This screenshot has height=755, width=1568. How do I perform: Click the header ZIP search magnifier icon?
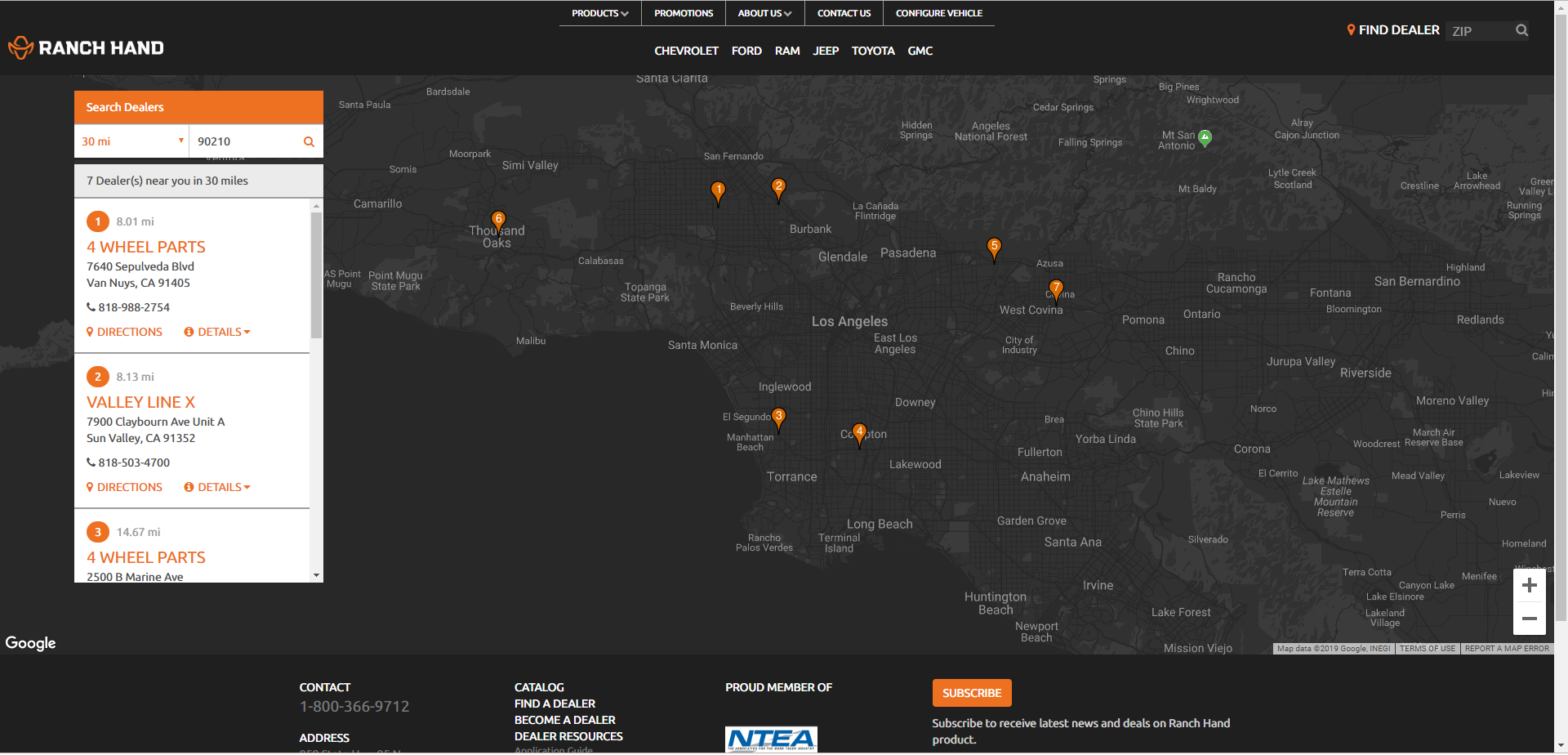click(x=1522, y=30)
